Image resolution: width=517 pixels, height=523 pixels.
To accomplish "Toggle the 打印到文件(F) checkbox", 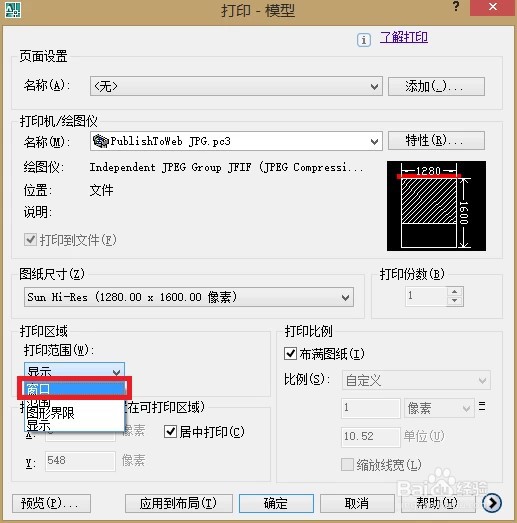I will (x=30, y=239).
